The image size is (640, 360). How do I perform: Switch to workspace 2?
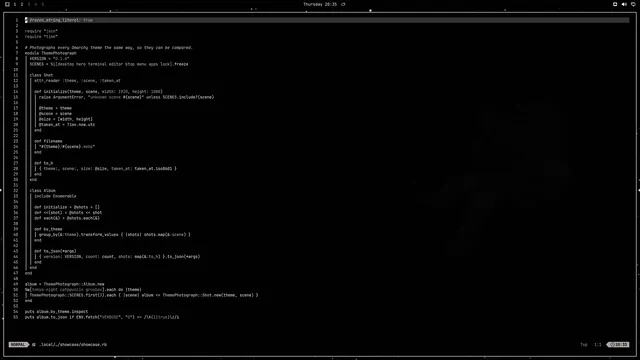pyautogui.click(x=22, y=4)
